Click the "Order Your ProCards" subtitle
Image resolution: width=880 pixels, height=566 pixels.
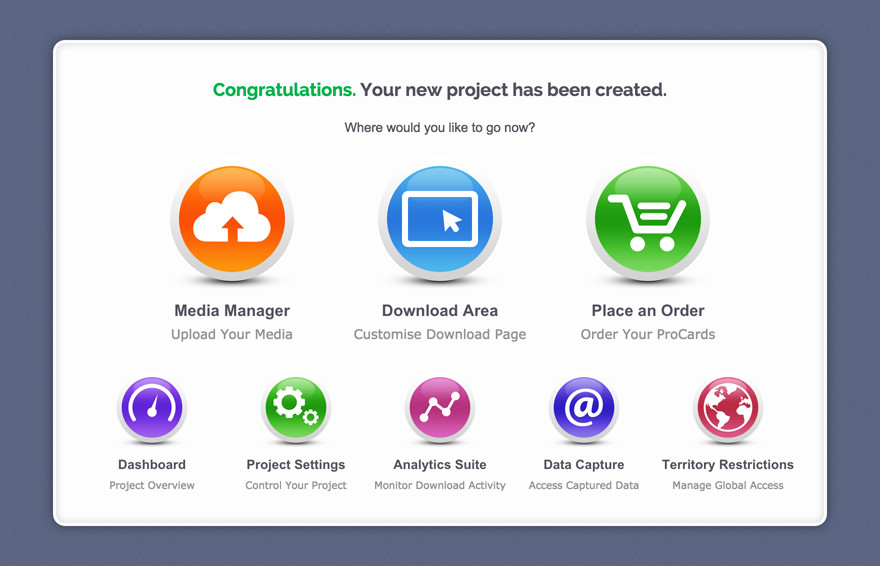(x=648, y=335)
